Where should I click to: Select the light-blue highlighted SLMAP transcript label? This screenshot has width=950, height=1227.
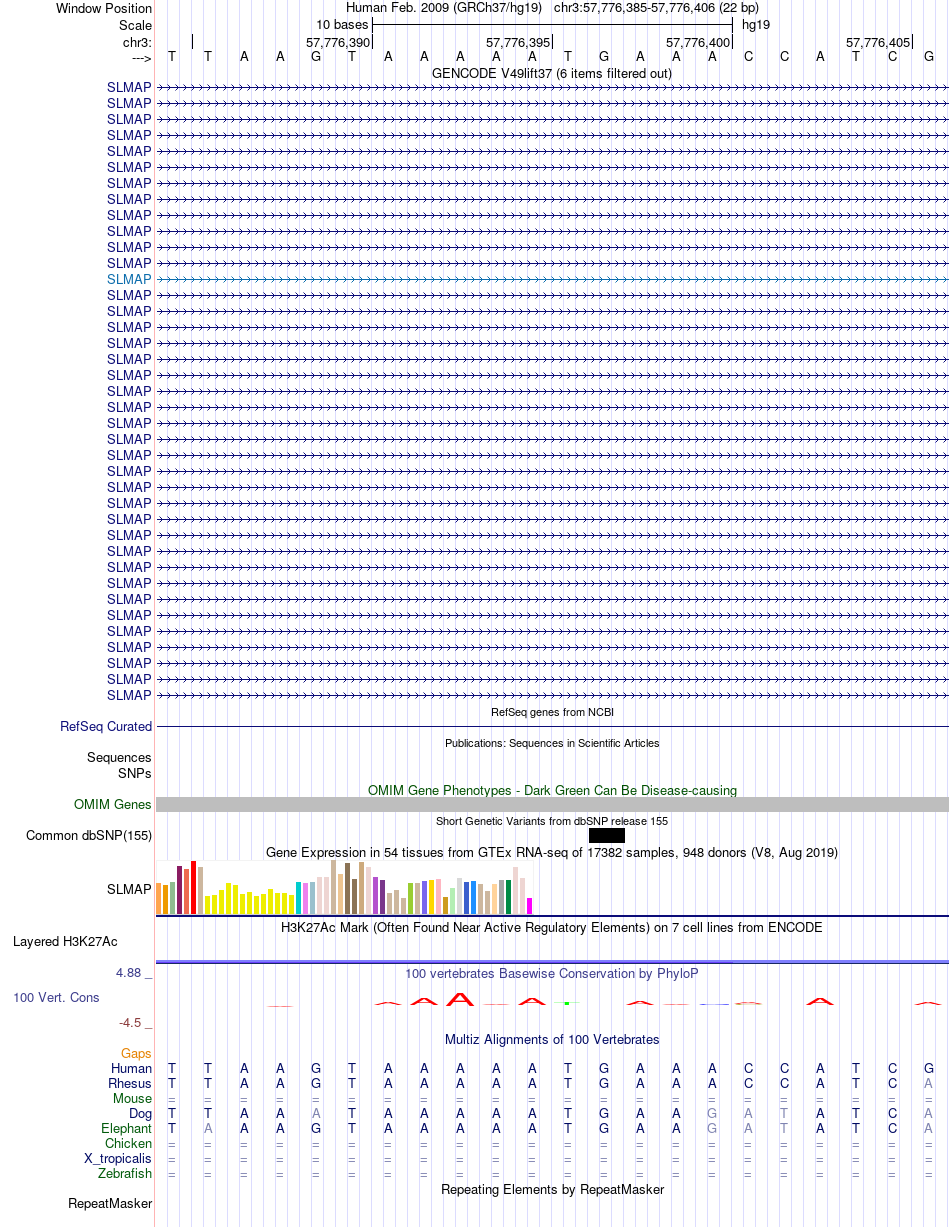129,279
